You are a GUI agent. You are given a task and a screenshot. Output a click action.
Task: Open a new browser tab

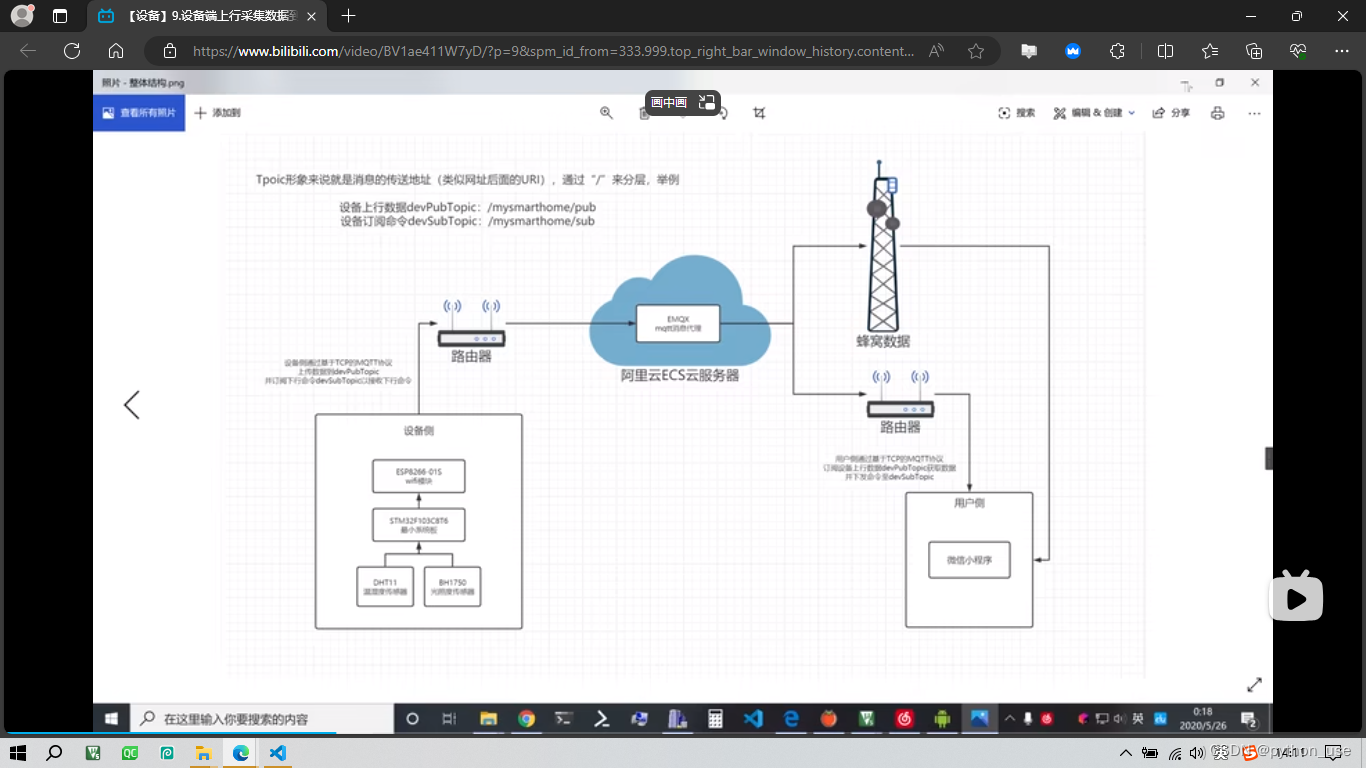348,16
